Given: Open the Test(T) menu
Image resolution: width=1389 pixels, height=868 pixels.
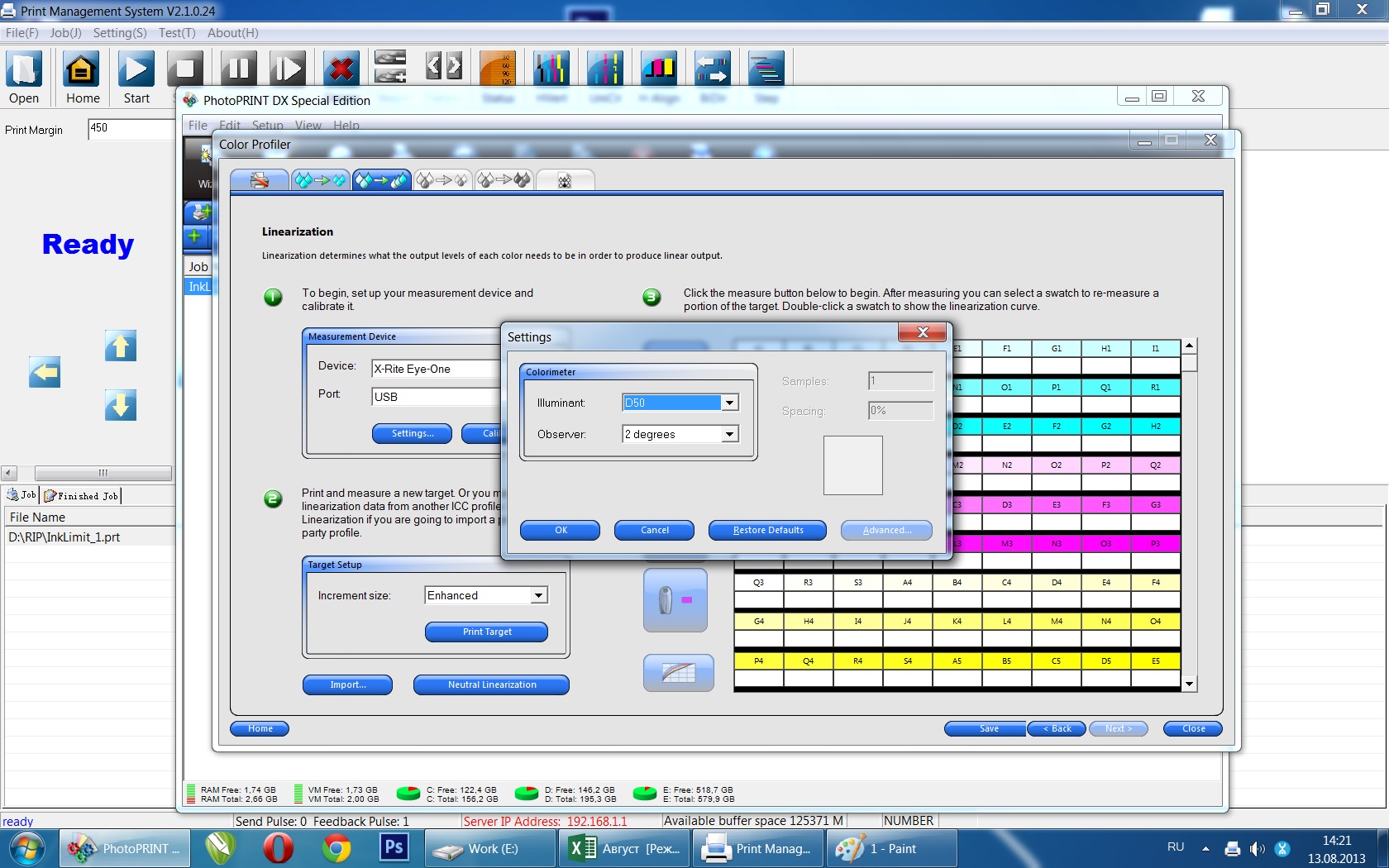Looking at the screenshot, I should (x=177, y=33).
